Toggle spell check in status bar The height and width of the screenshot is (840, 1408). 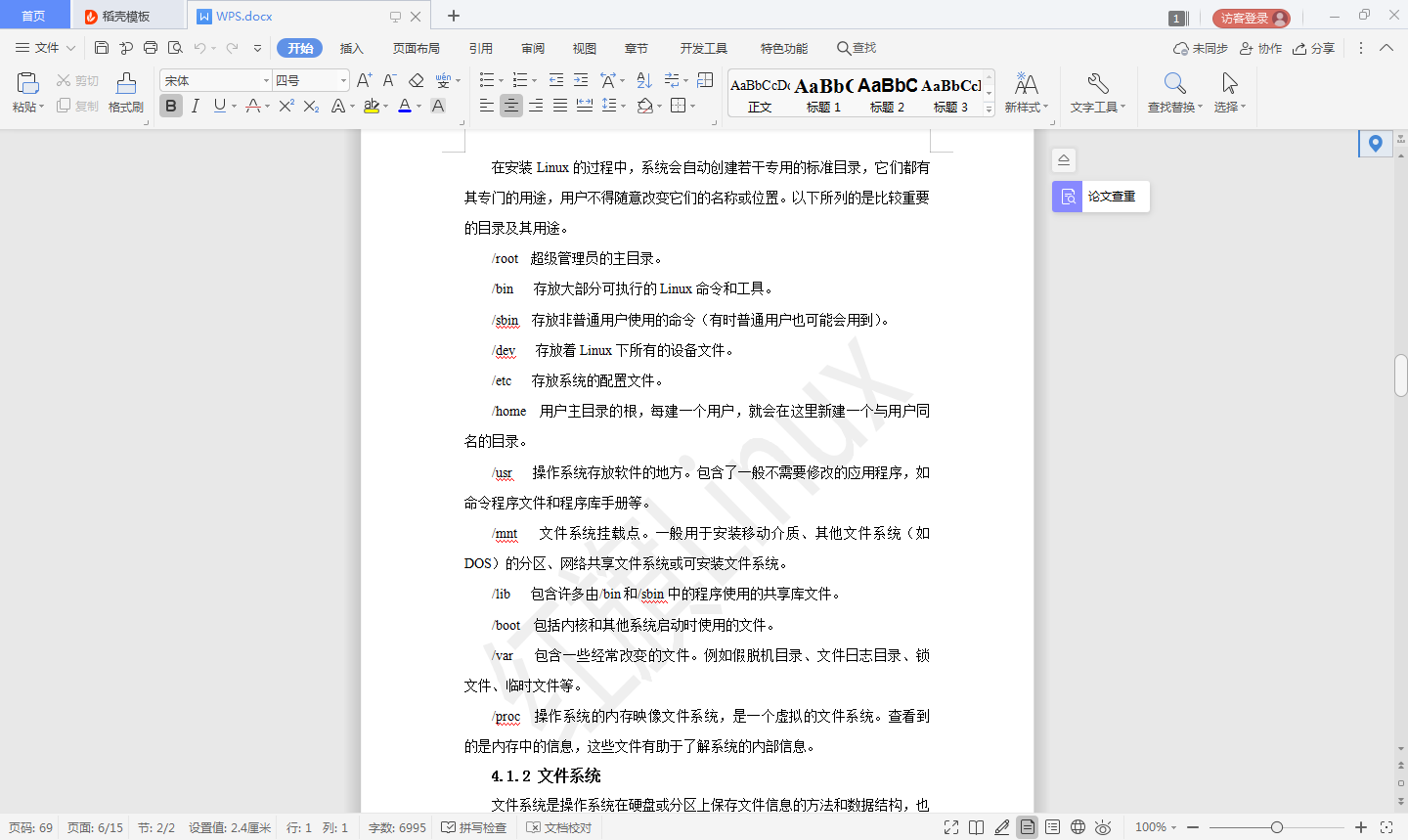[x=474, y=827]
